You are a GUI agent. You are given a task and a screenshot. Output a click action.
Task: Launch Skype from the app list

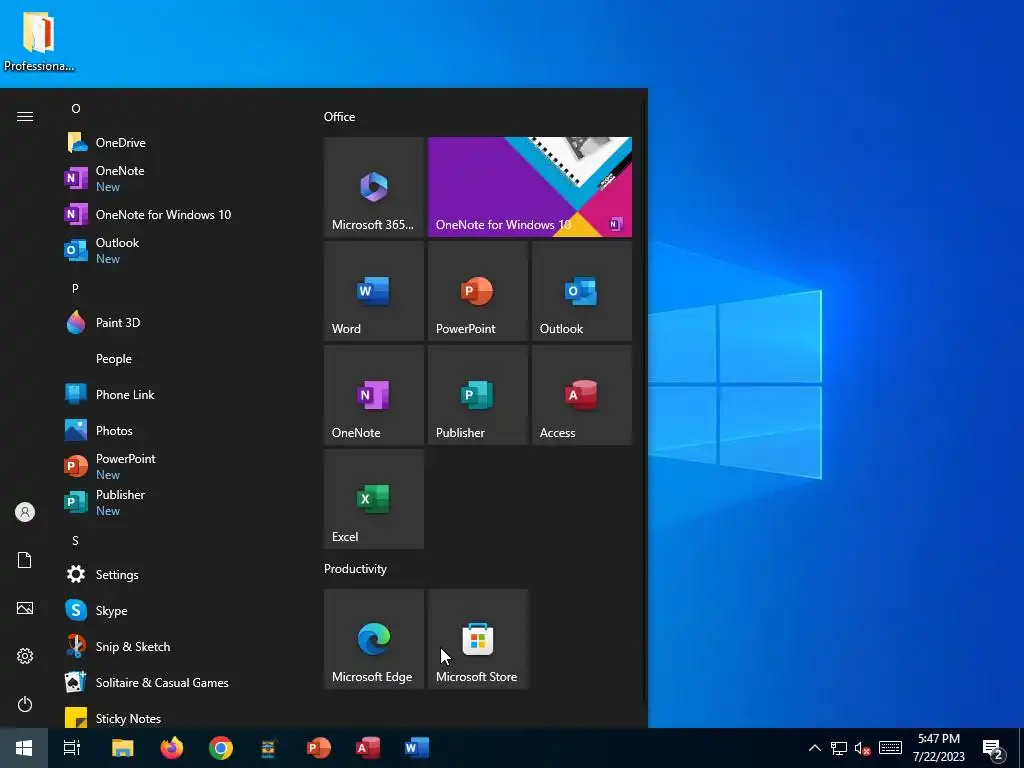(183, 611)
